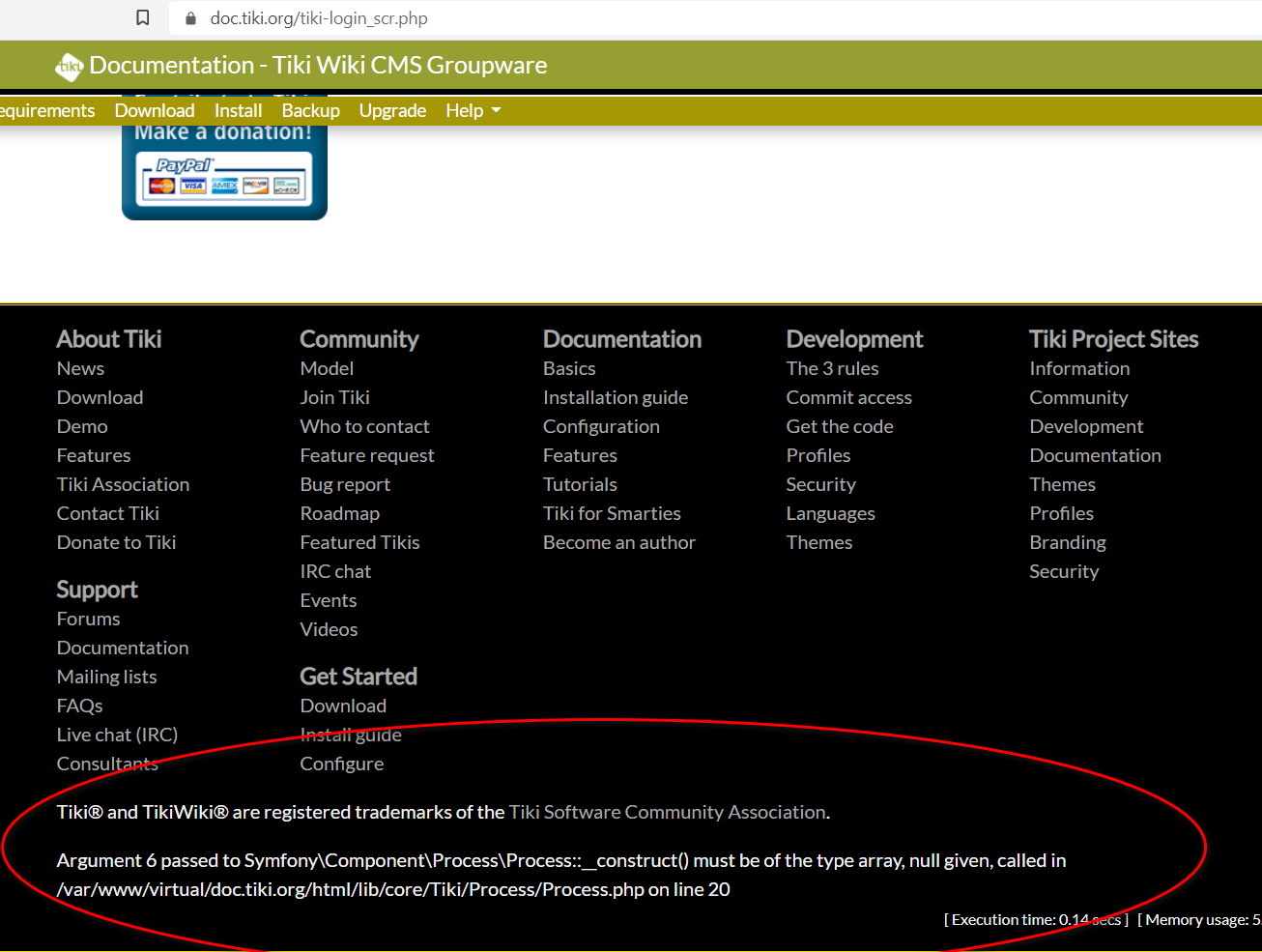1262x952 pixels.
Task: Open the Model link under Community
Action: (327, 368)
